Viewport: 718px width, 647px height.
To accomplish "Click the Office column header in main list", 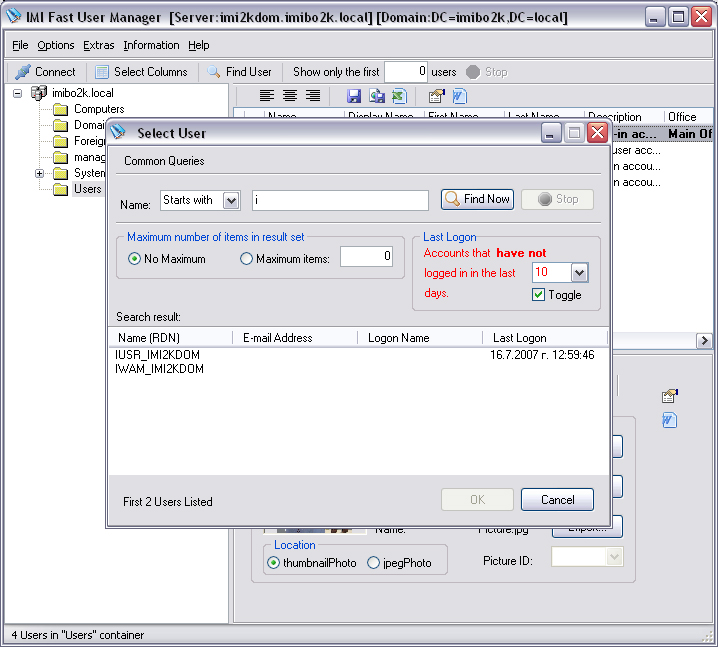I will coord(688,117).
